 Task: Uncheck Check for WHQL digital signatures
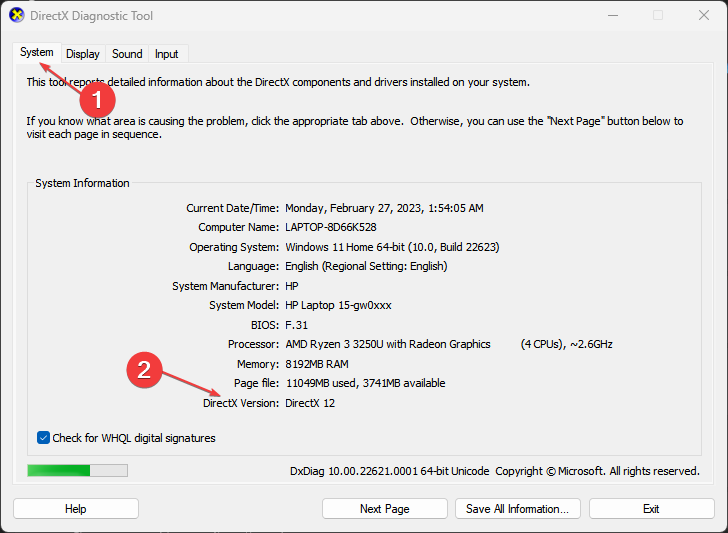point(43,438)
